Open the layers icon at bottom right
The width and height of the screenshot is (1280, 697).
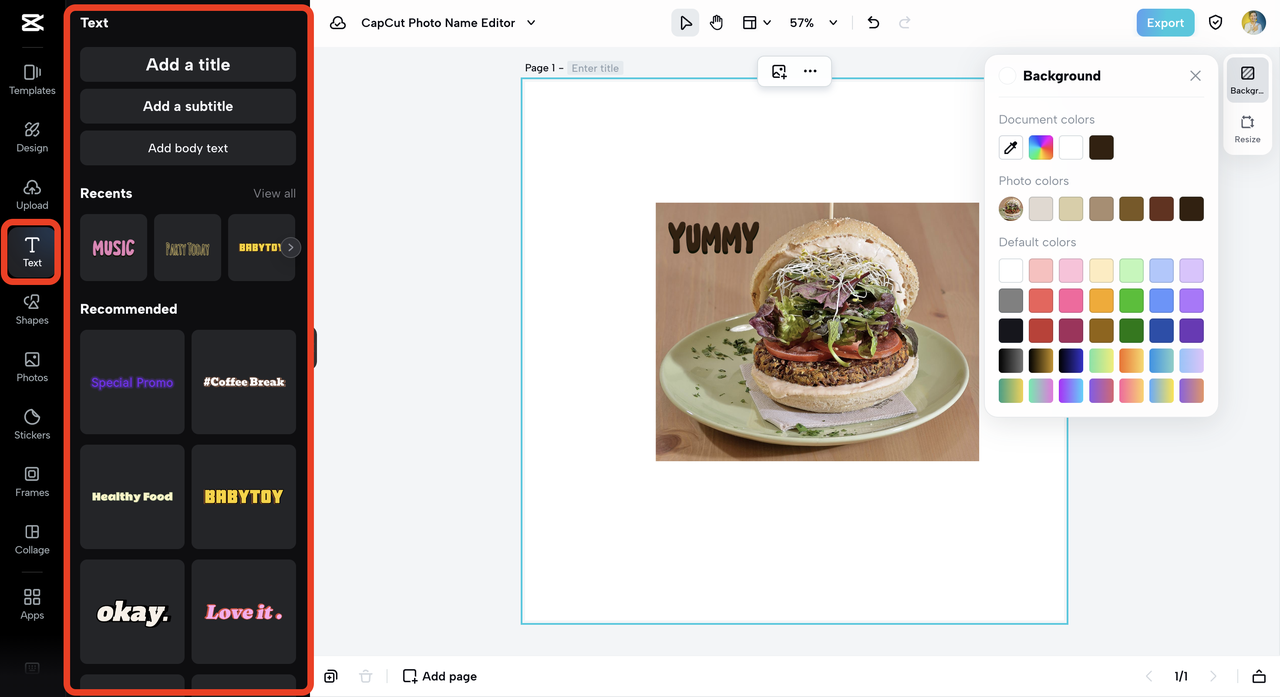(x=1259, y=677)
